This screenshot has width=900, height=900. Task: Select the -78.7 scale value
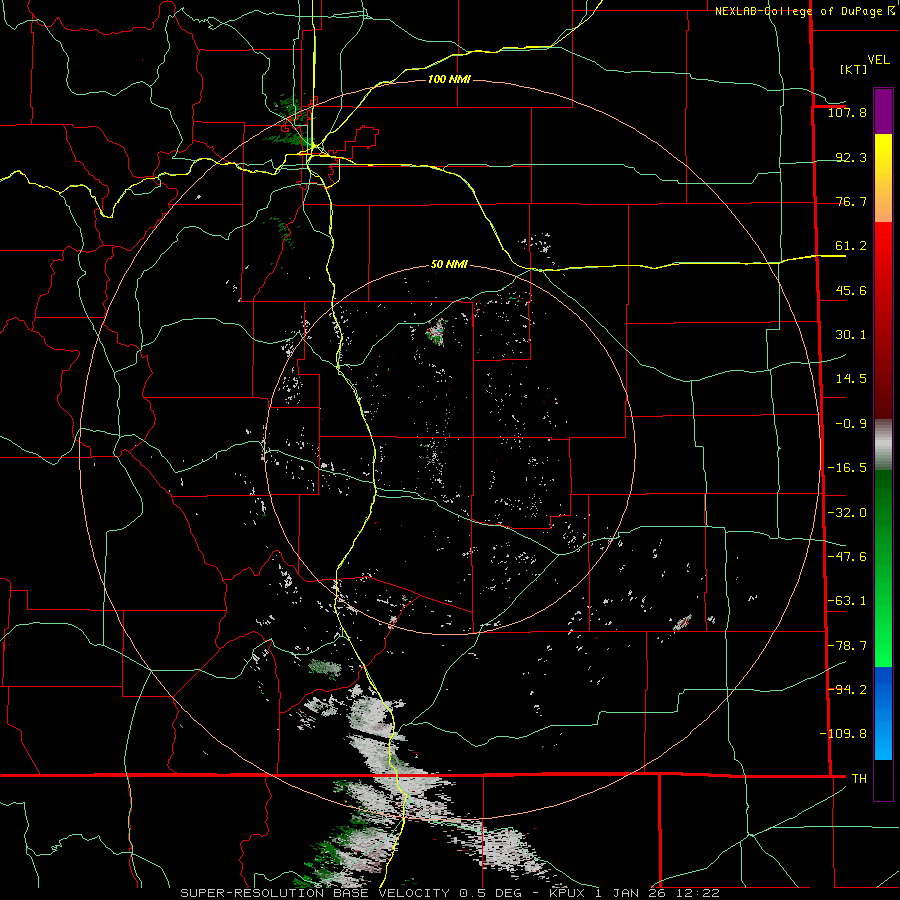pyautogui.click(x=847, y=646)
